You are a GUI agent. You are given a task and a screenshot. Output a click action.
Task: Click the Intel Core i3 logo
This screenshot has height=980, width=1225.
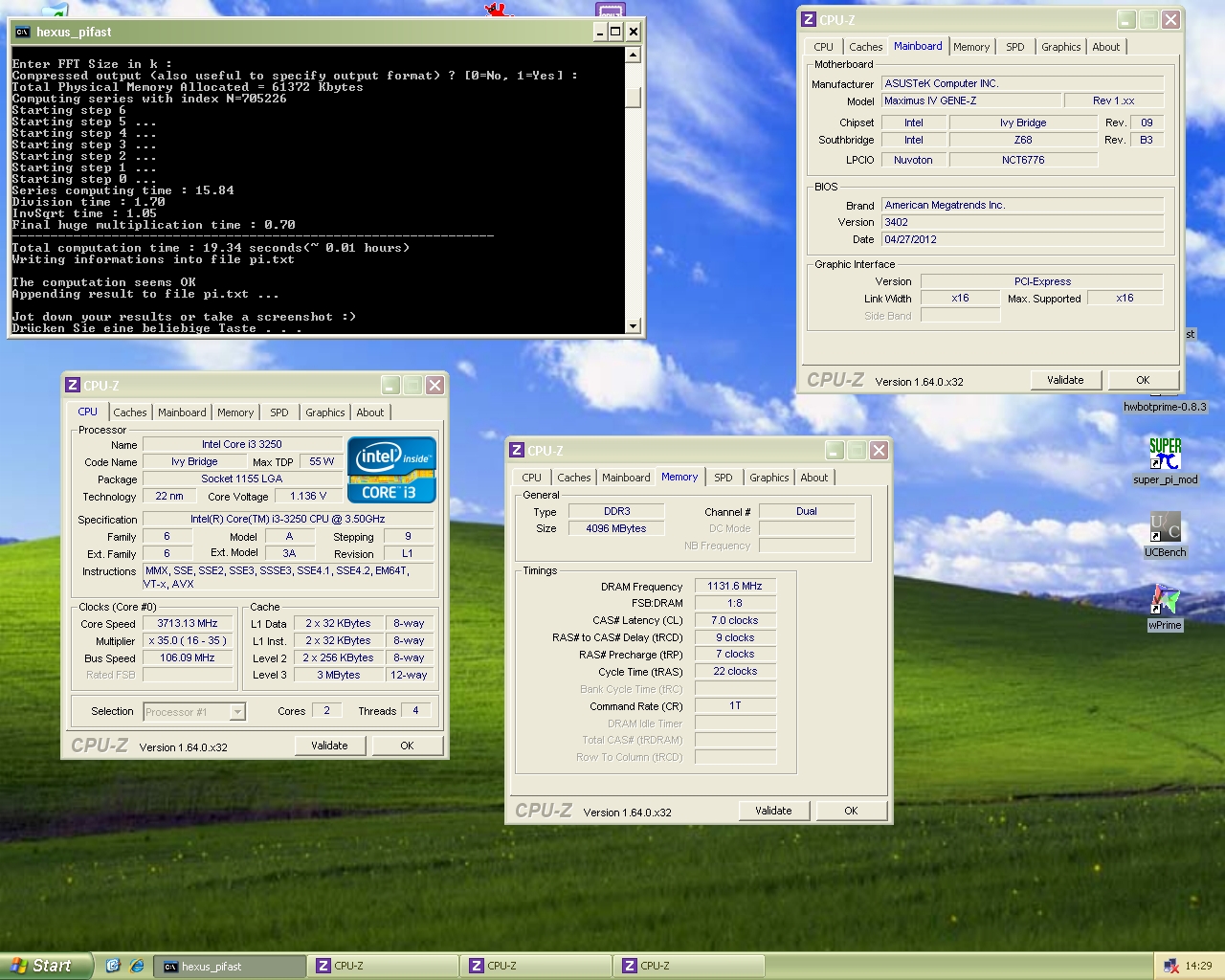click(391, 469)
